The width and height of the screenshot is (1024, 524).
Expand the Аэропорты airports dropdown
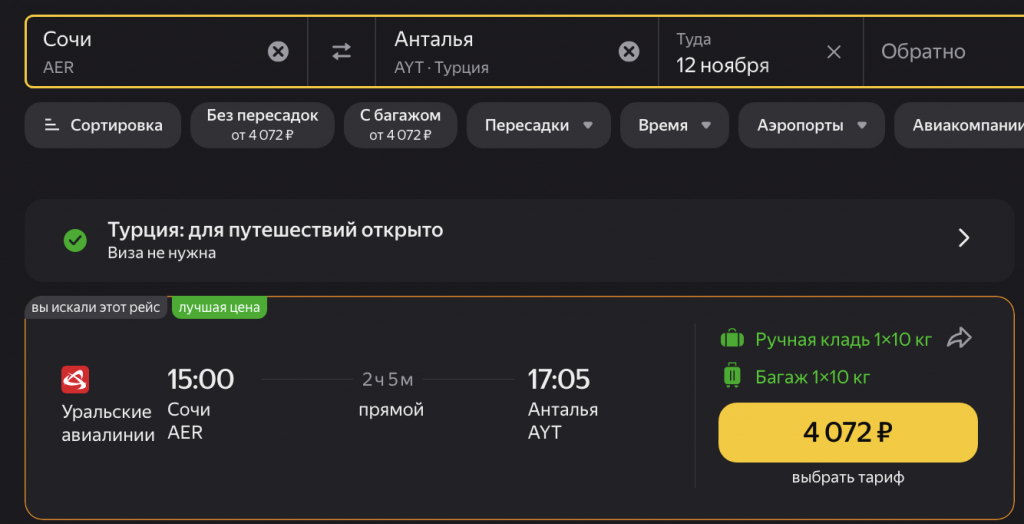click(811, 125)
